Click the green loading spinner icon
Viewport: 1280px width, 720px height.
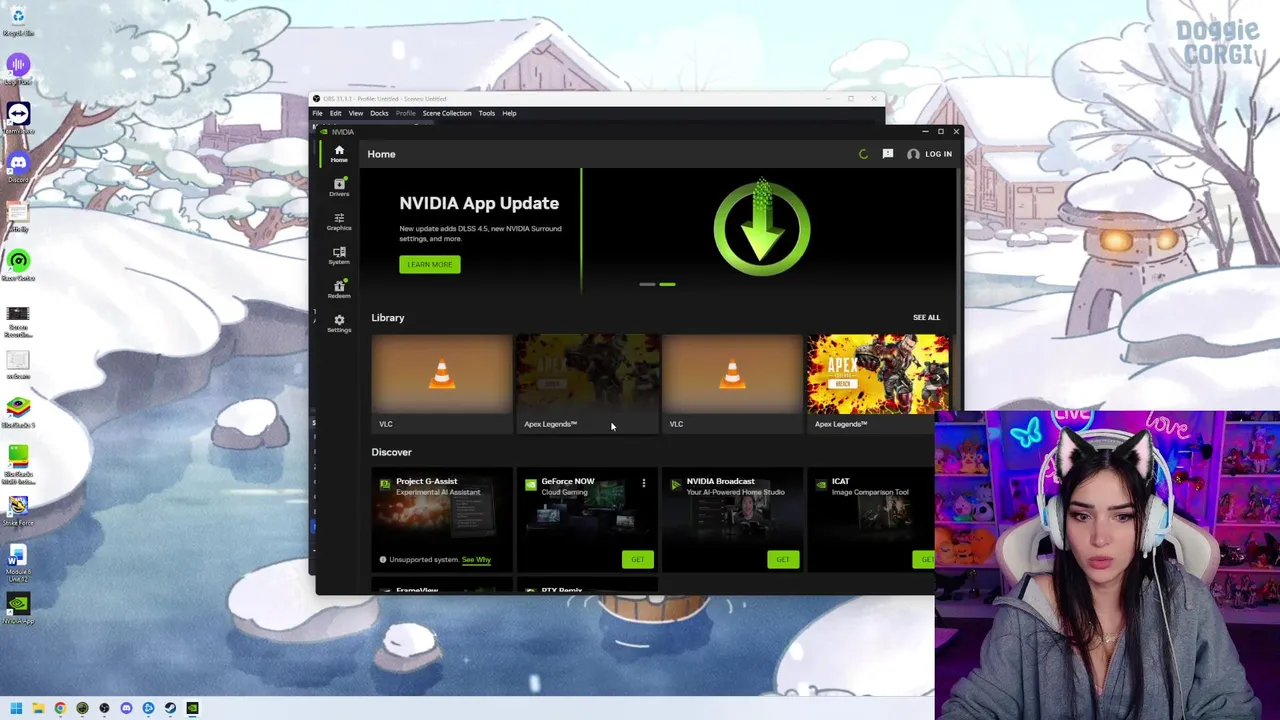click(x=864, y=154)
